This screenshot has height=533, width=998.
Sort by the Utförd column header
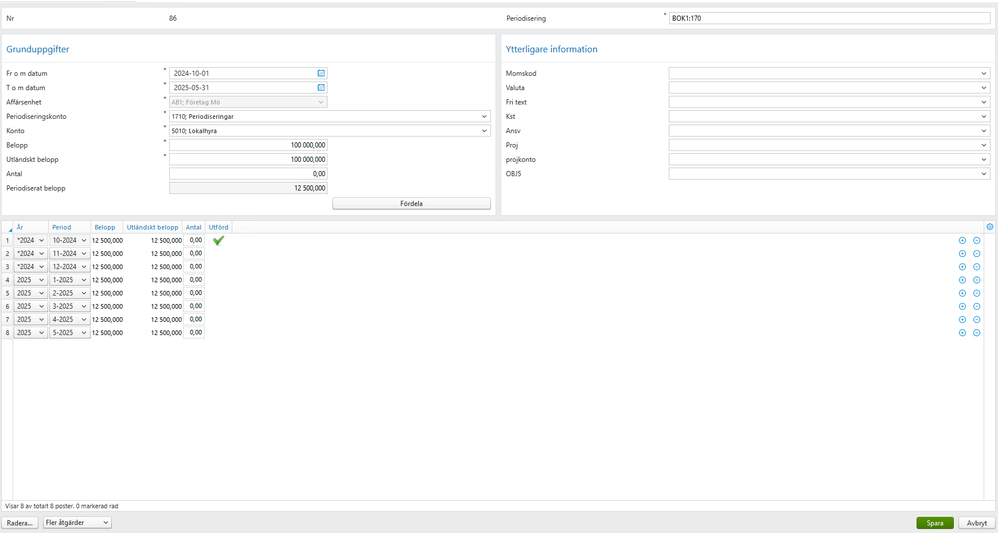pyautogui.click(x=219, y=227)
